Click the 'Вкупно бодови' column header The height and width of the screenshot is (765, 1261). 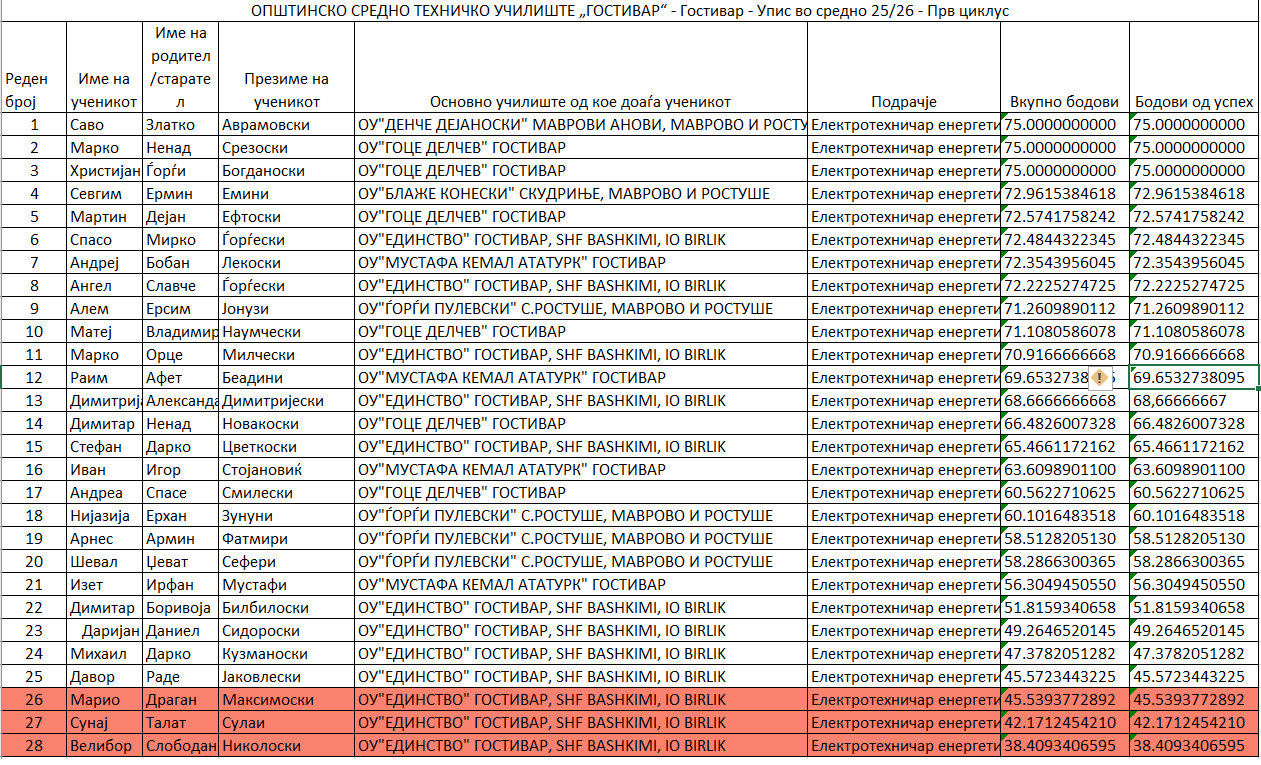1064,102
